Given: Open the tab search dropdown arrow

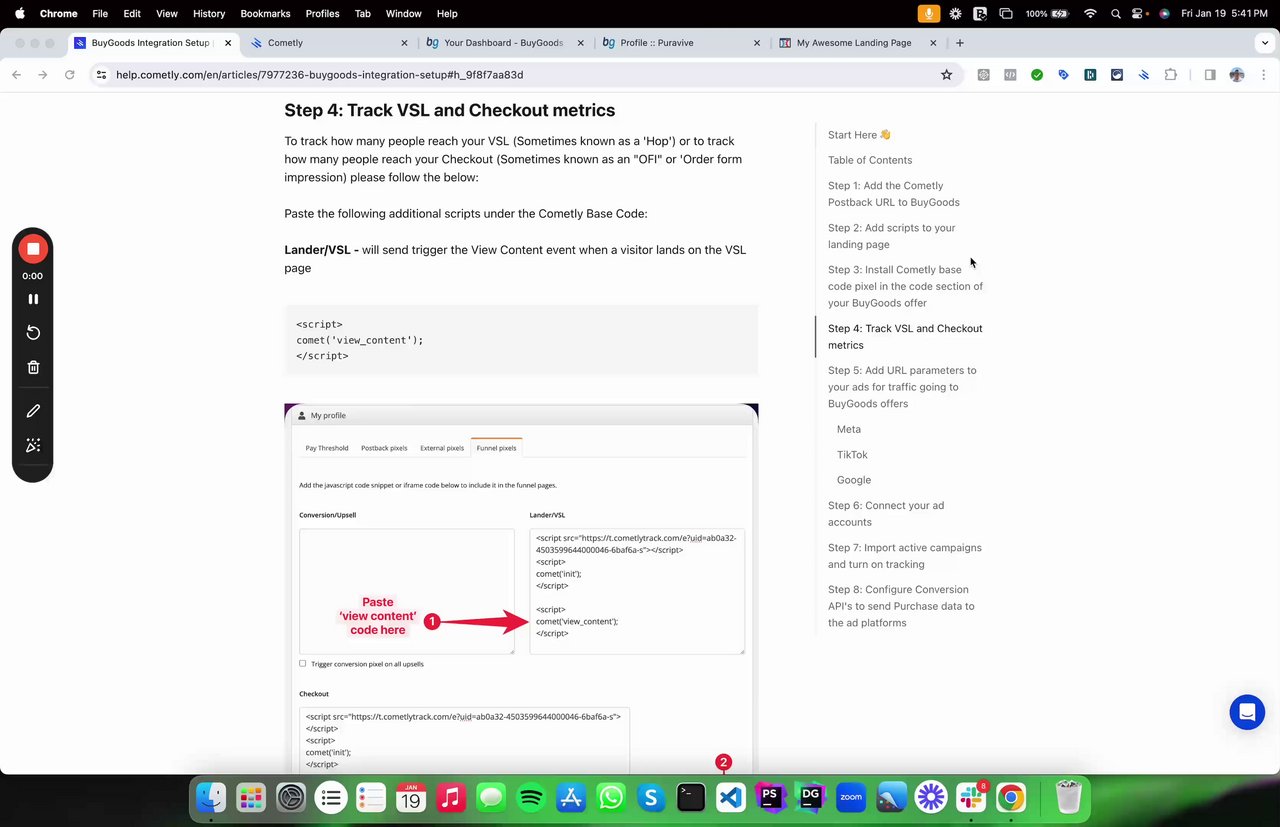Looking at the screenshot, I should 1265,43.
